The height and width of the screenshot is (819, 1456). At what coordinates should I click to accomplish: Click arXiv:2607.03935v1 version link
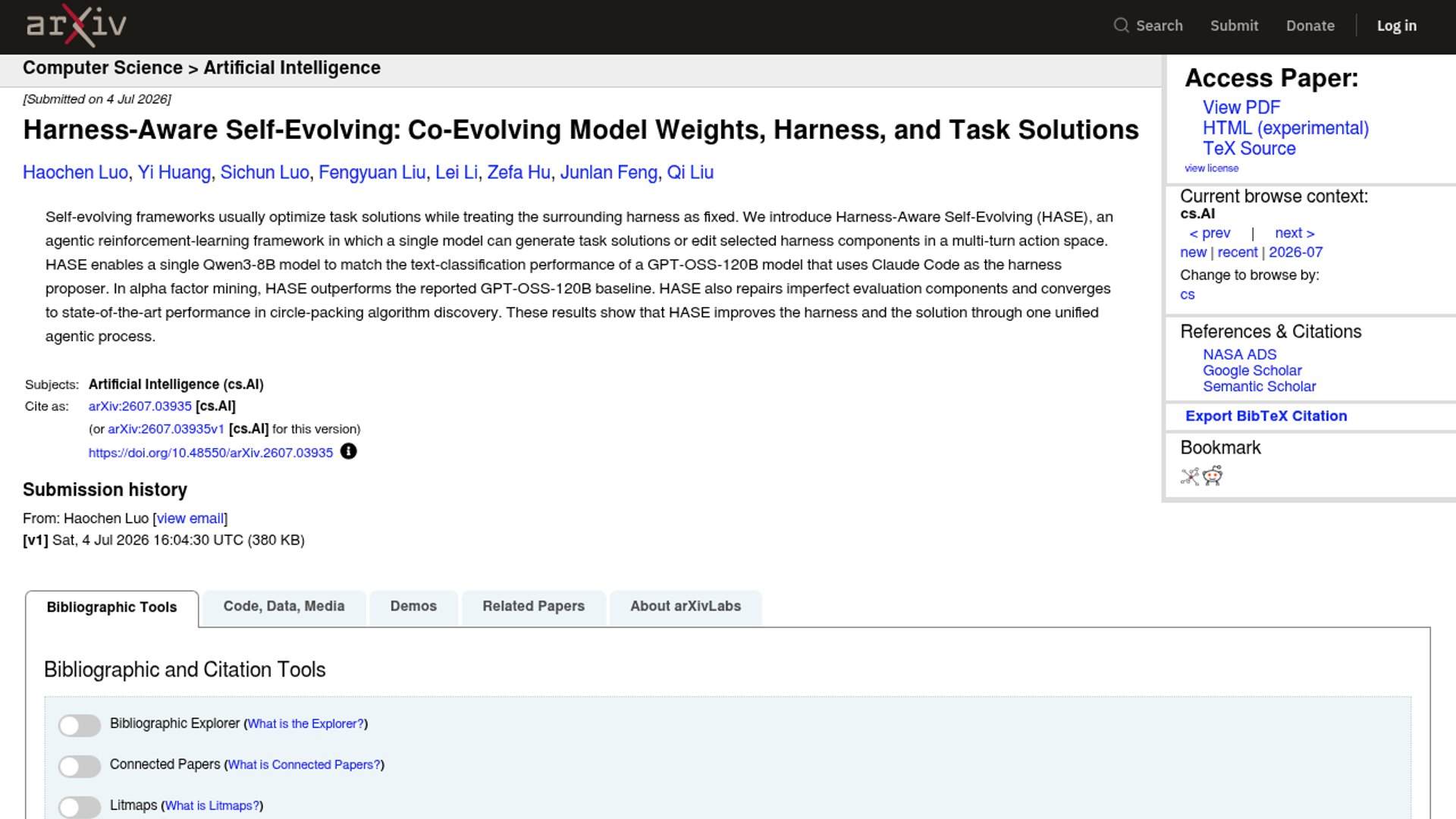[x=166, y=429]
